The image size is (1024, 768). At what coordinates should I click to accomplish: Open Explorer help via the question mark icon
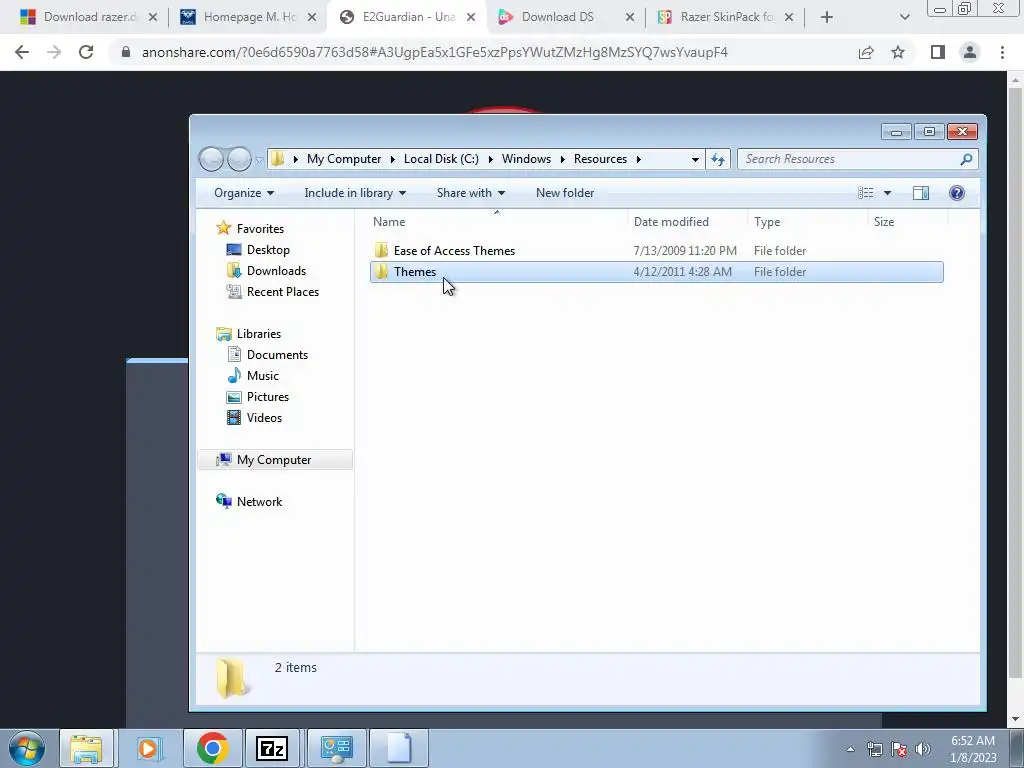[x=957, y=193]
